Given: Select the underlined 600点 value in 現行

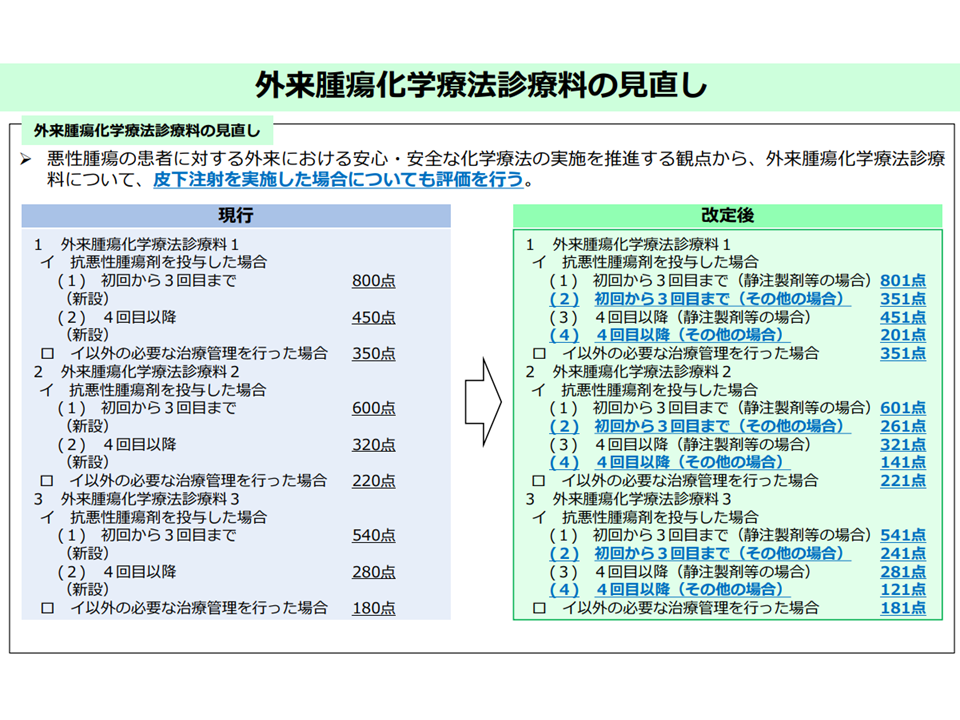Looking at the screenshot, I should point(373,408).
